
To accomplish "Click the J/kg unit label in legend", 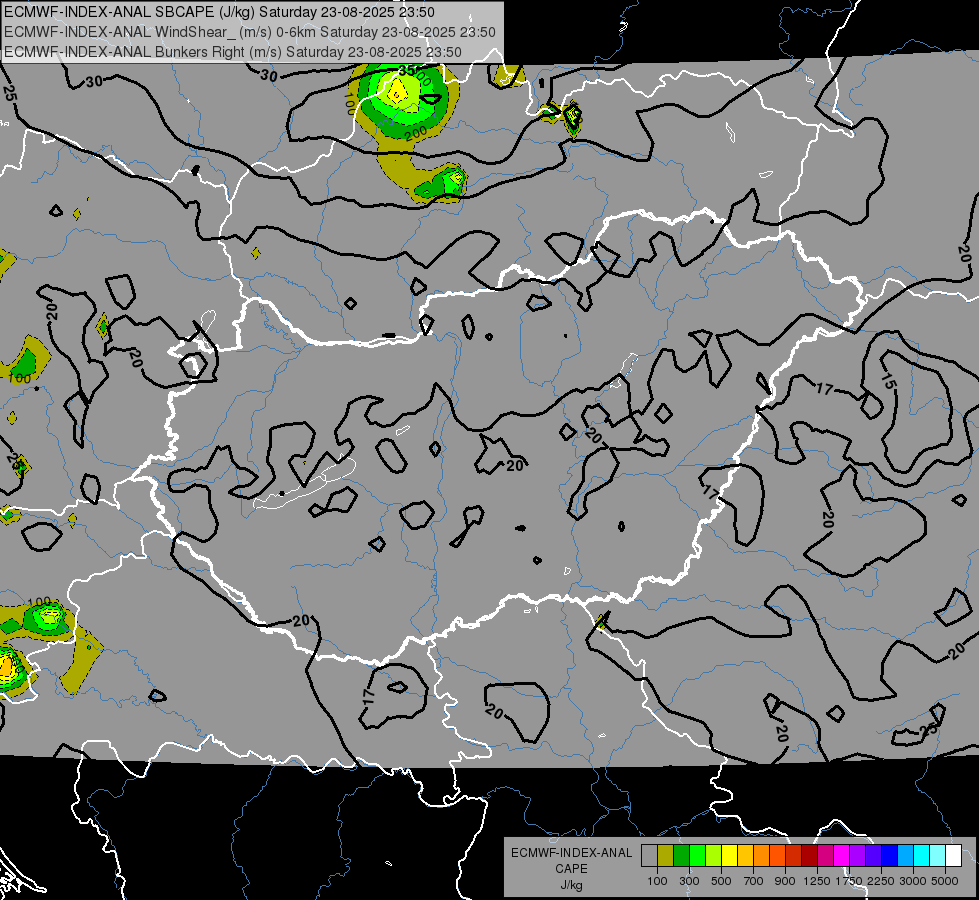I will point(572,885).
